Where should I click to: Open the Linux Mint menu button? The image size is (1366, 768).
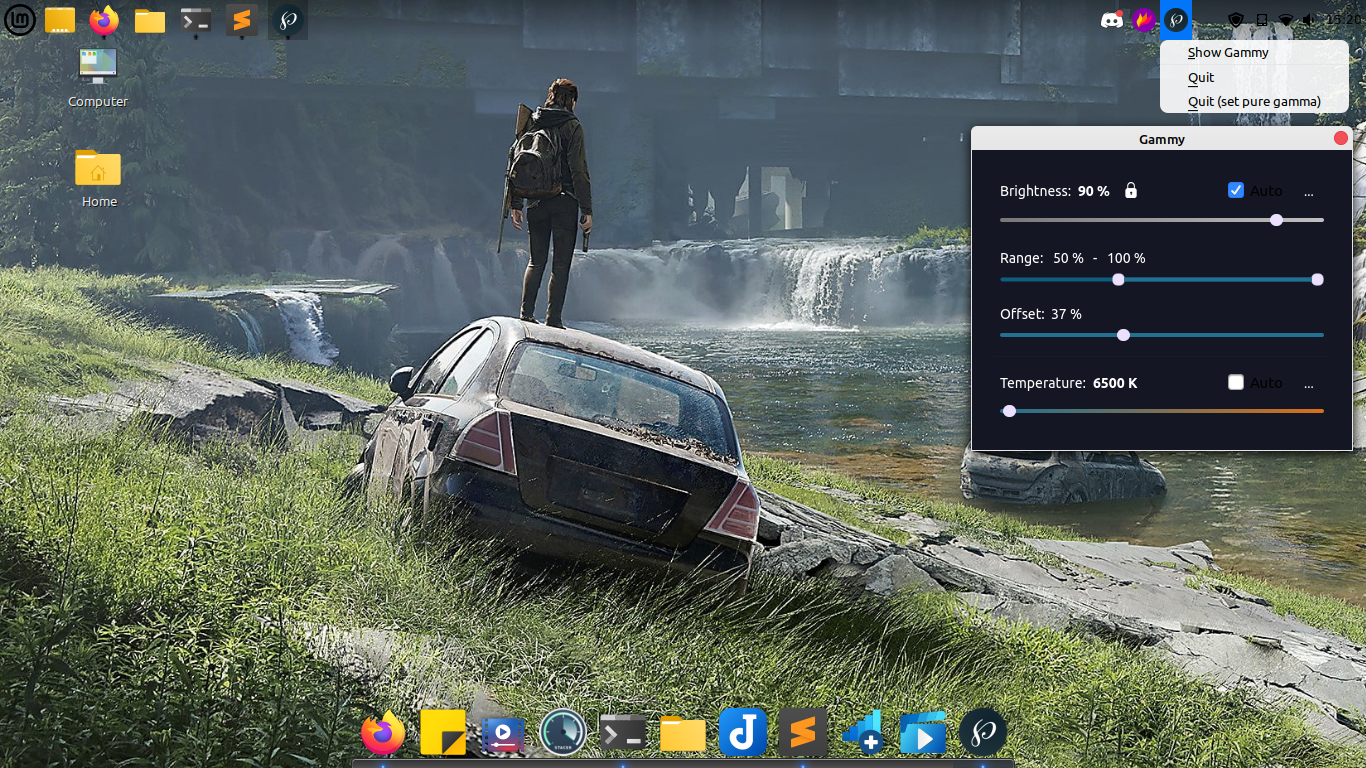[20, 19]
